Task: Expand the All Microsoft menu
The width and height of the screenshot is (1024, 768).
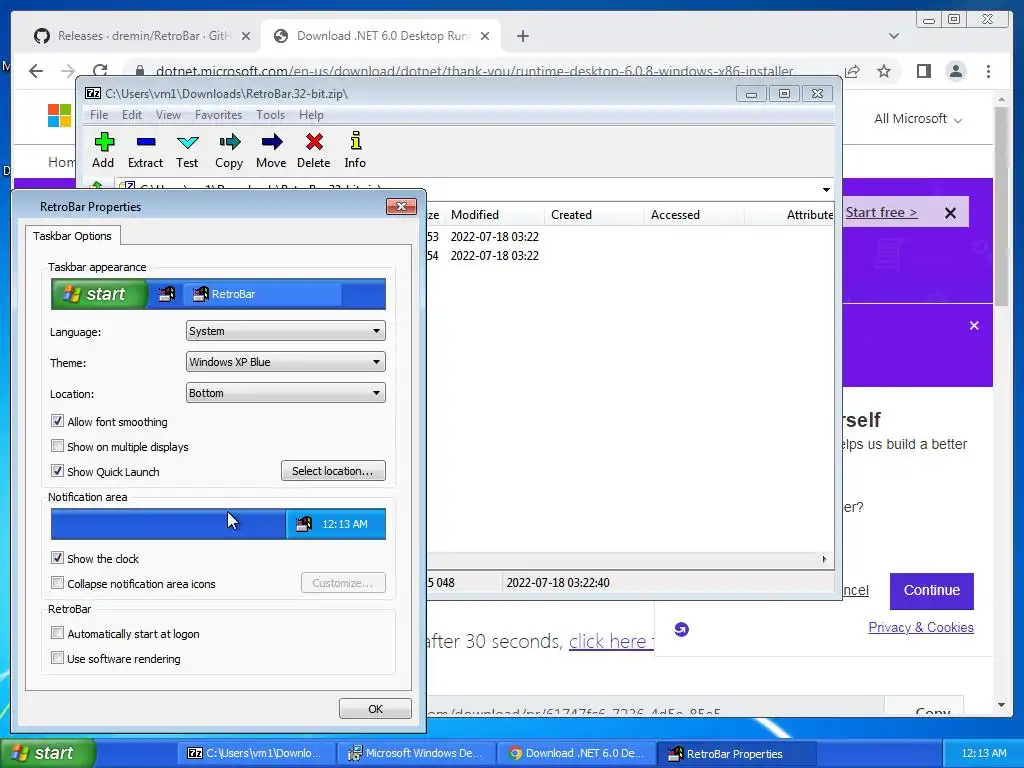Action: (x=918, y=119)
